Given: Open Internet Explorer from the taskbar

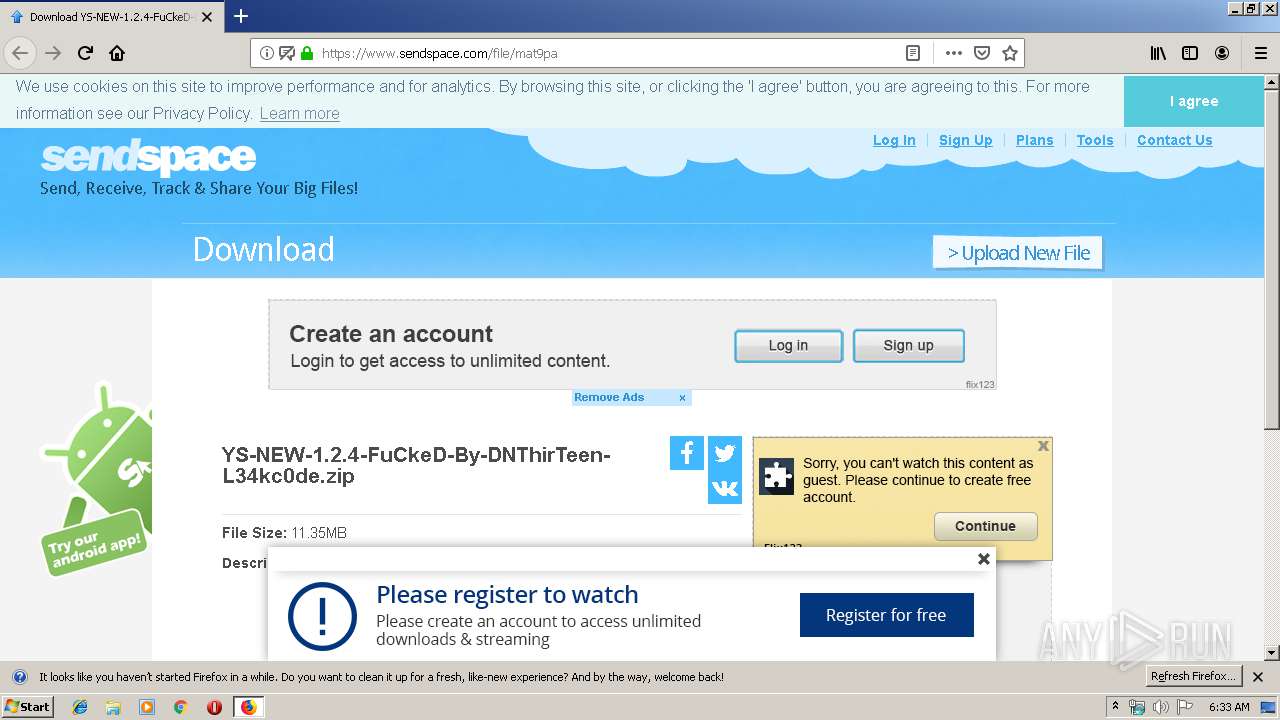Looking at the screenshot, I should (80, 707).
